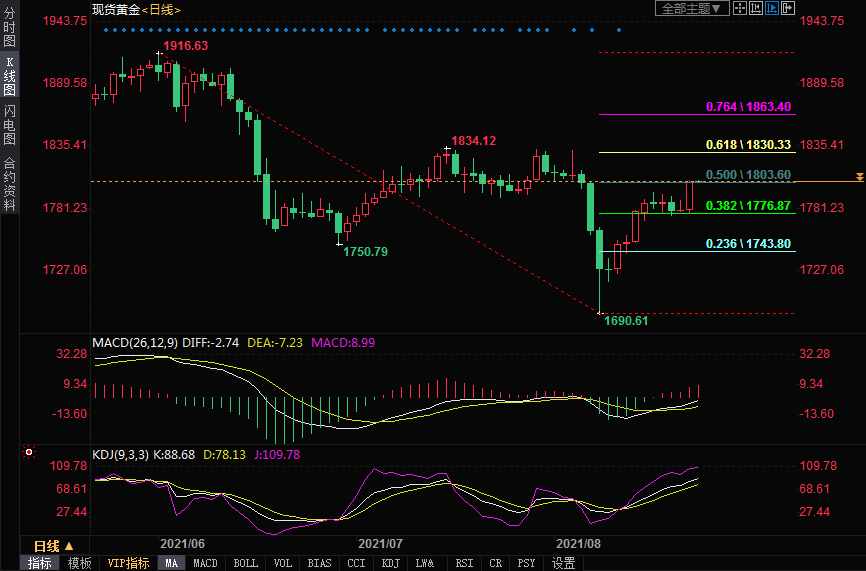Click the cross marker at the 1916.63 high
The image size is (866, 571).
pyautogui.click(x=157, y=52)
